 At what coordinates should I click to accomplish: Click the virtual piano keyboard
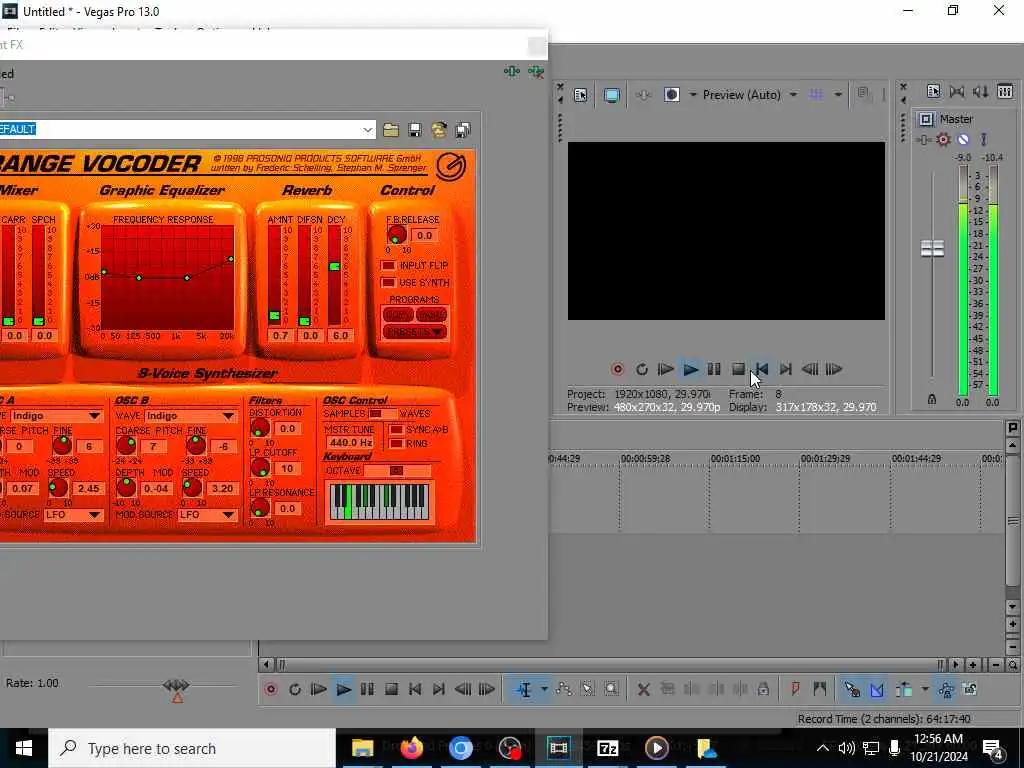379,502
